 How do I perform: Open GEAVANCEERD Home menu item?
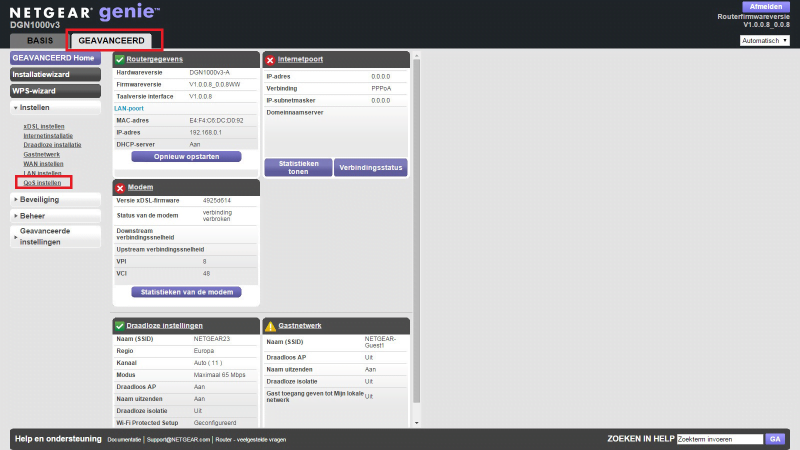click(55, 58)
